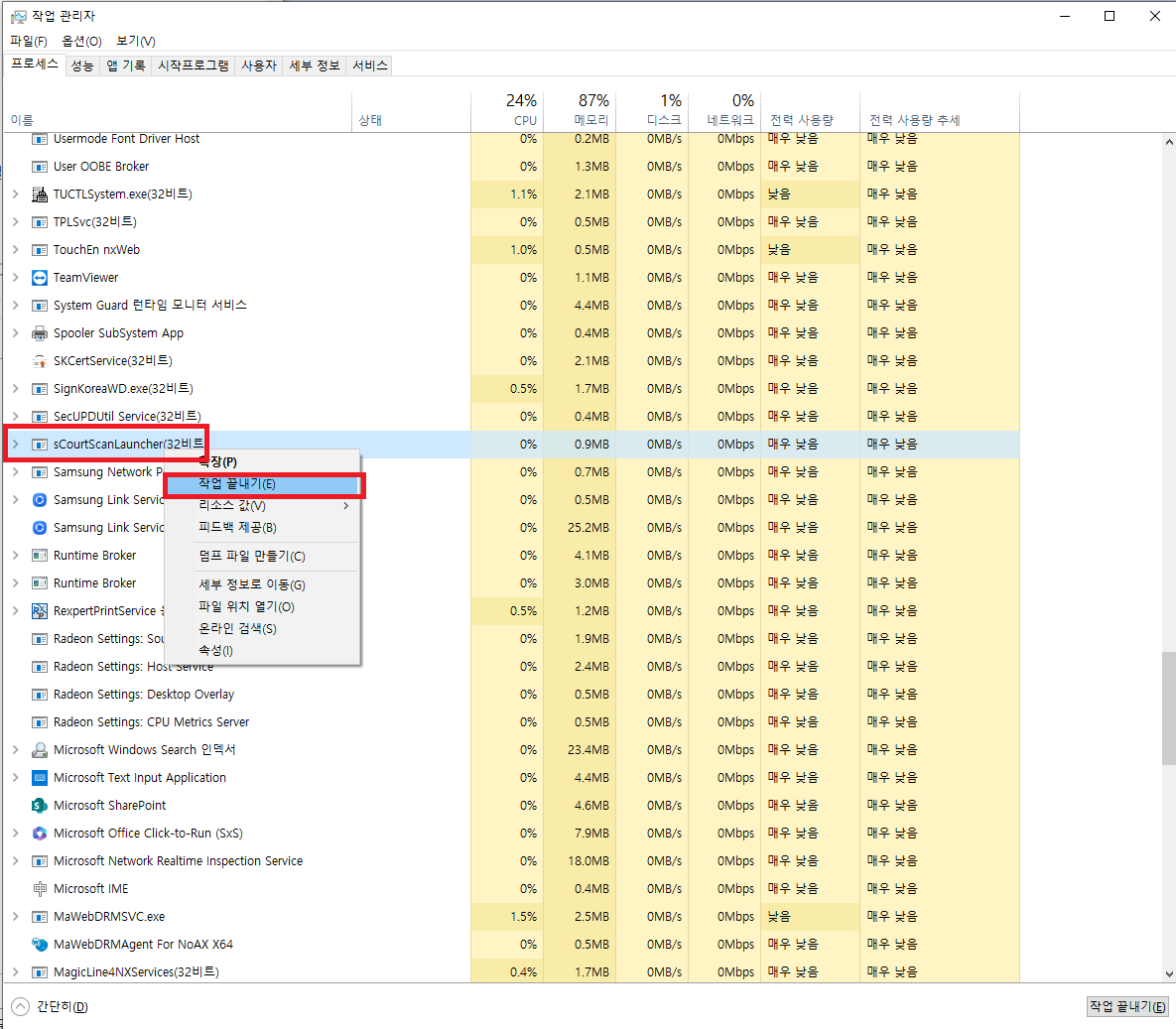Switch to the 성능 tab
The height and width of the screenshot is (1029, 1176).
[82, 66]
